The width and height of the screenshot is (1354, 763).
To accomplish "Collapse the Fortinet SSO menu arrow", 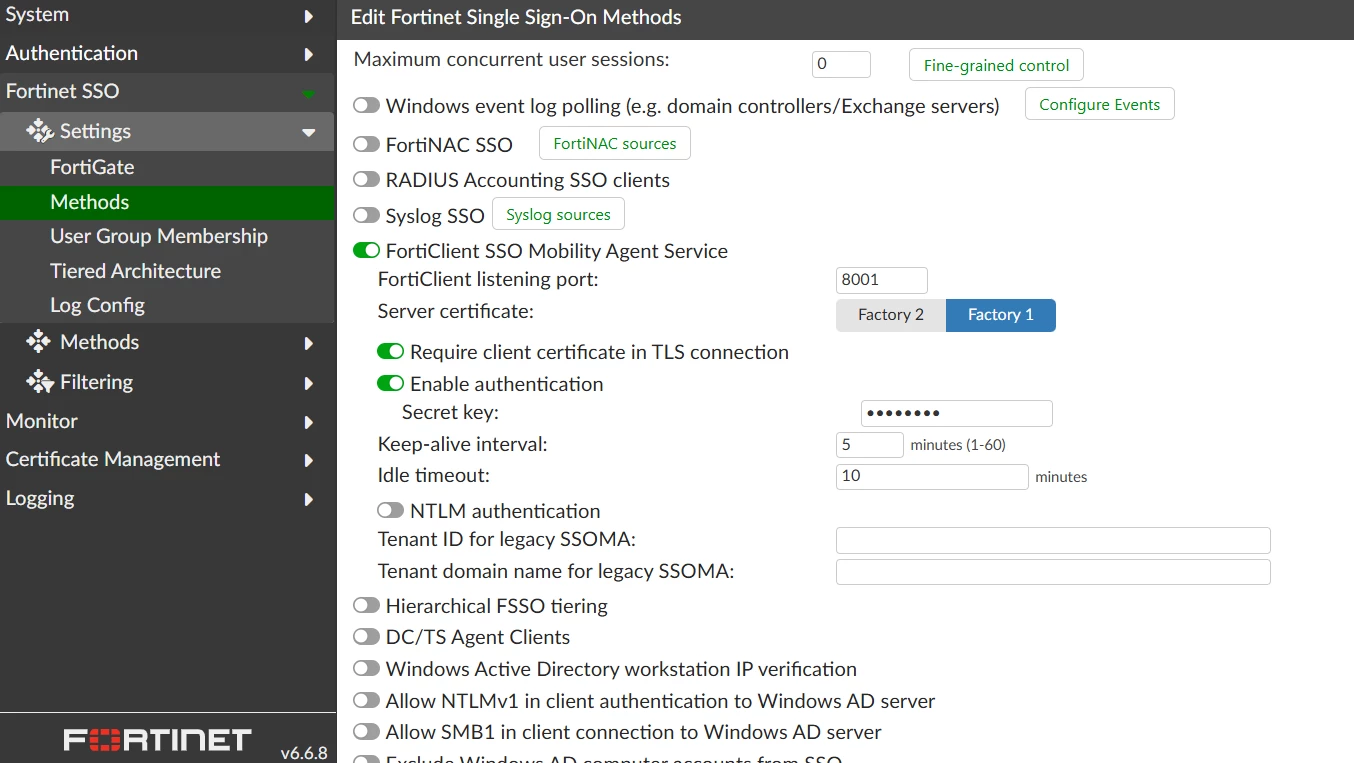I will tap(309, 93).
